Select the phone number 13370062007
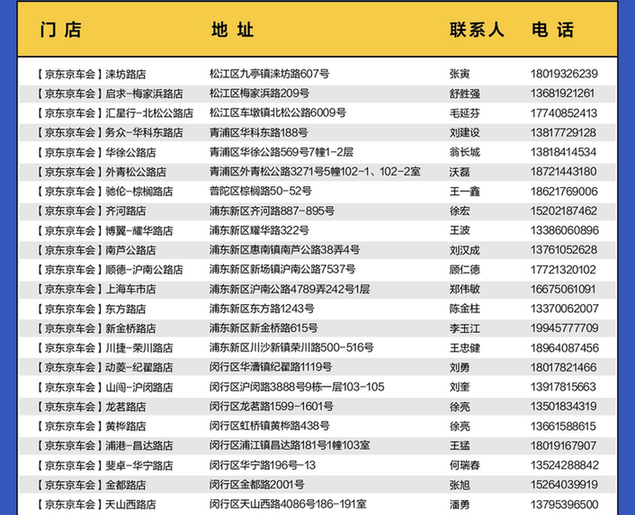Image resolution: width=635 pixels, height=515 pixels. pos(565,309)
